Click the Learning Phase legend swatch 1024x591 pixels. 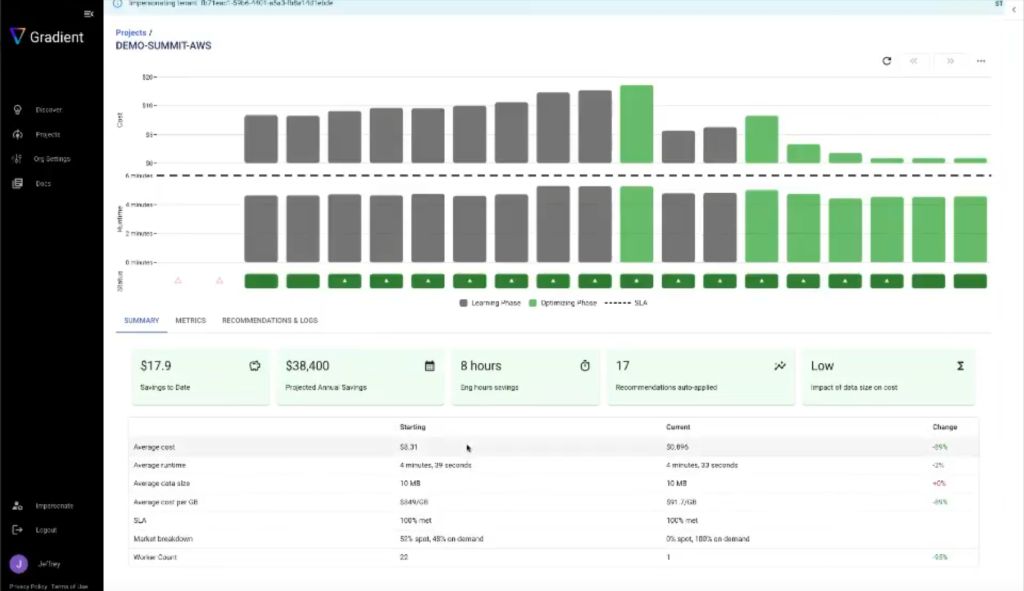point(464,303)
